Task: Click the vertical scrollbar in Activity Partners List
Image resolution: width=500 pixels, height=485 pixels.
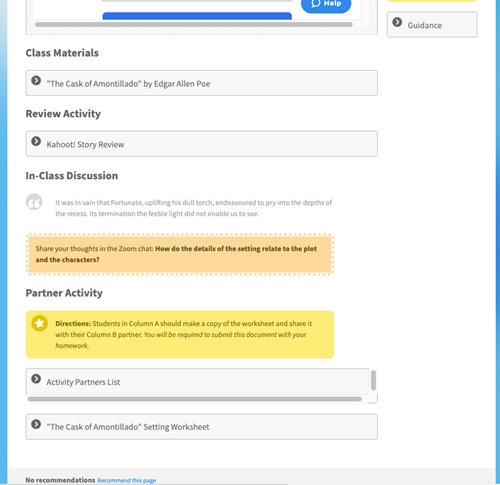Action: pyautogui.click(x=373, y=380)
